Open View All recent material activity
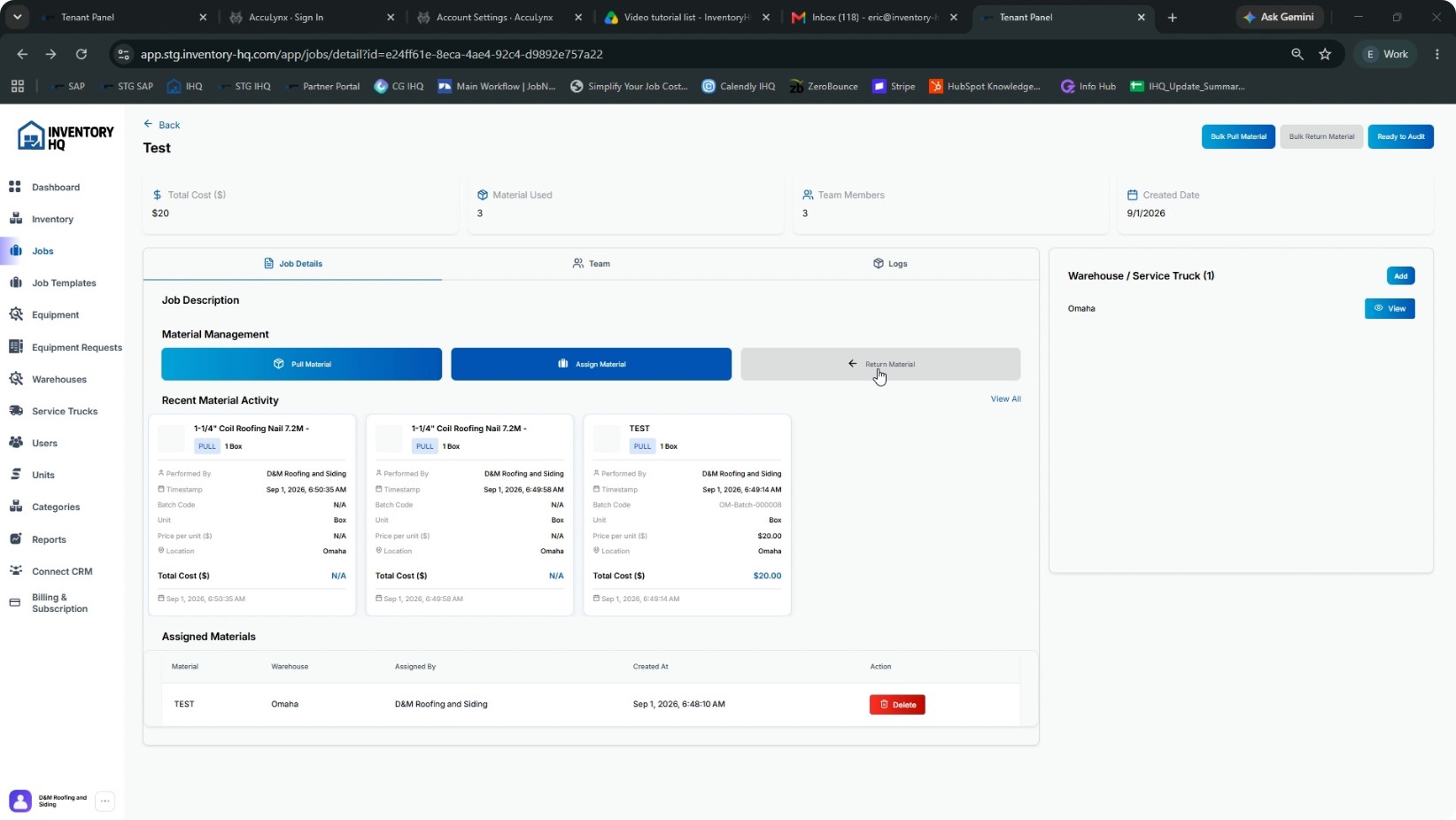 click(1005, 398)
